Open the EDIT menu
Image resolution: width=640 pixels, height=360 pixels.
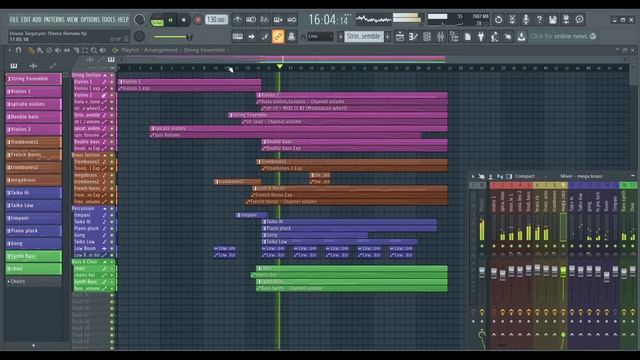click(x=26, y=20)
